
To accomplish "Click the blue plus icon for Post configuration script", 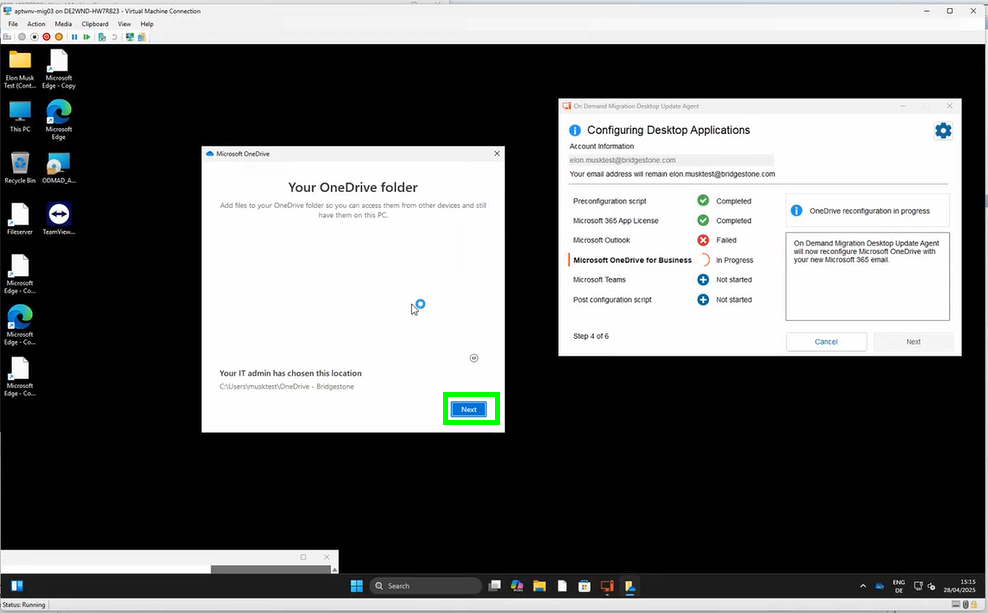I will click(x=703, y=300).
